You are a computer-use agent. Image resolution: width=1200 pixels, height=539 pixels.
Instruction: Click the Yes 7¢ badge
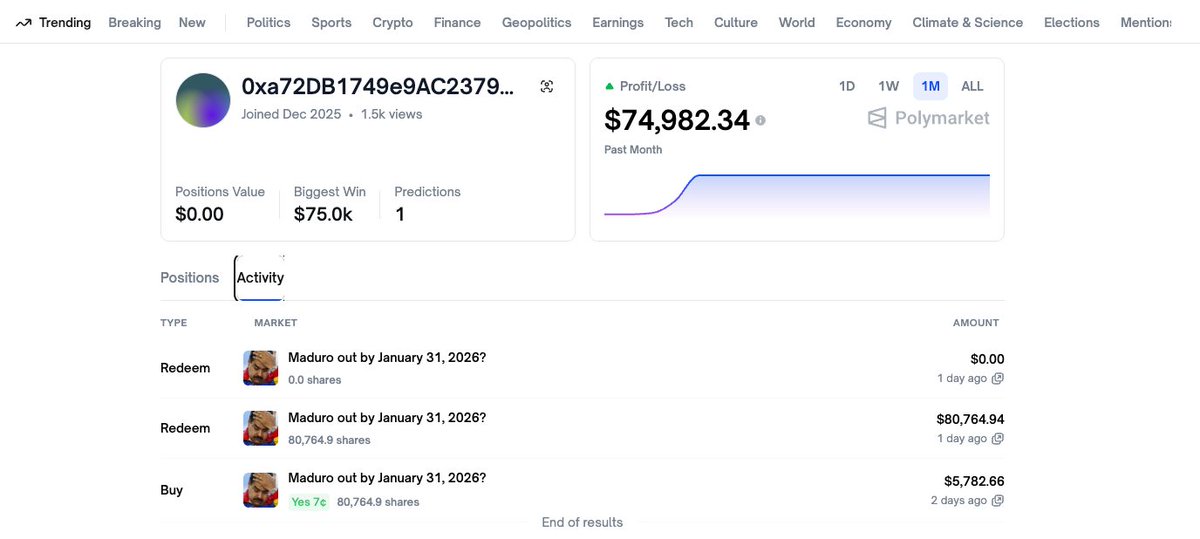point(309,502)
